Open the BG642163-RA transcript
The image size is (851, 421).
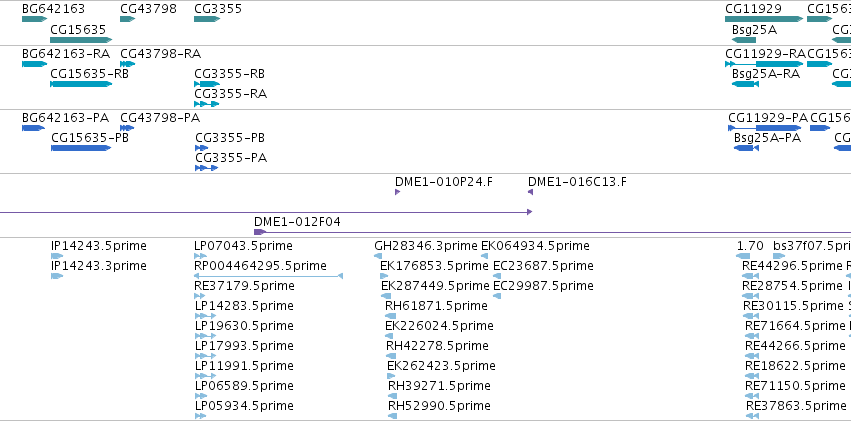pos(35,64)
